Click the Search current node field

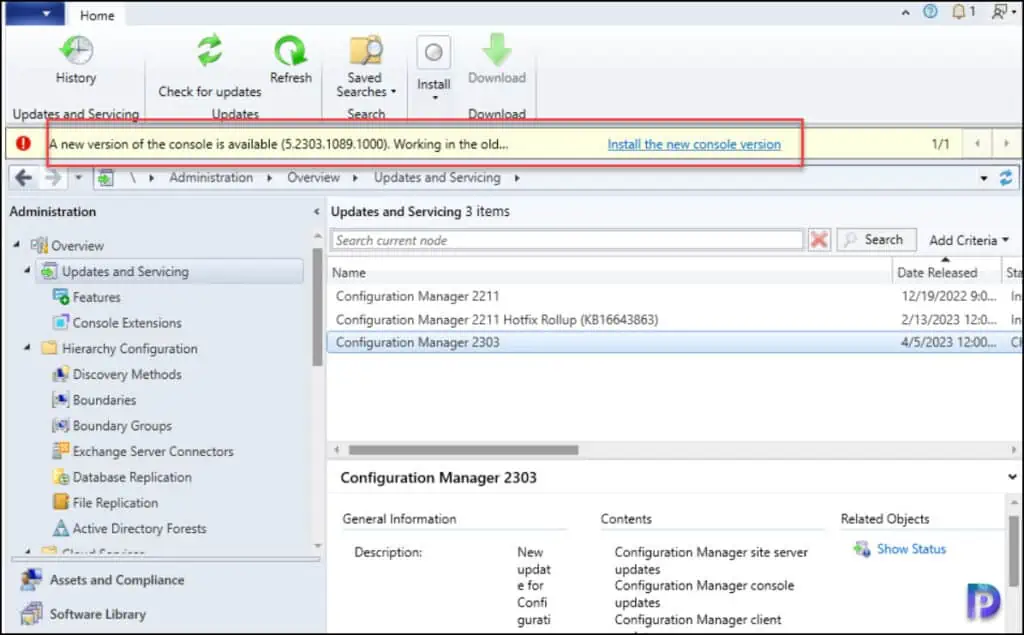click(x=567, y=240)
